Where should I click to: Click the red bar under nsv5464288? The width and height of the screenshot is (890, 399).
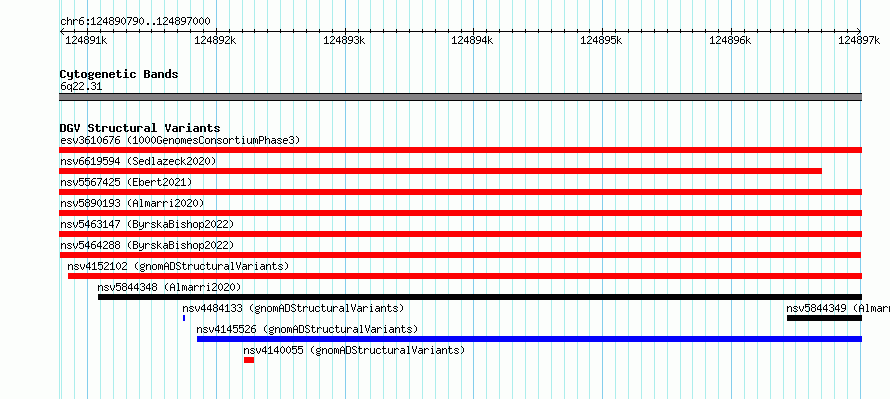[x=460, y=255]
